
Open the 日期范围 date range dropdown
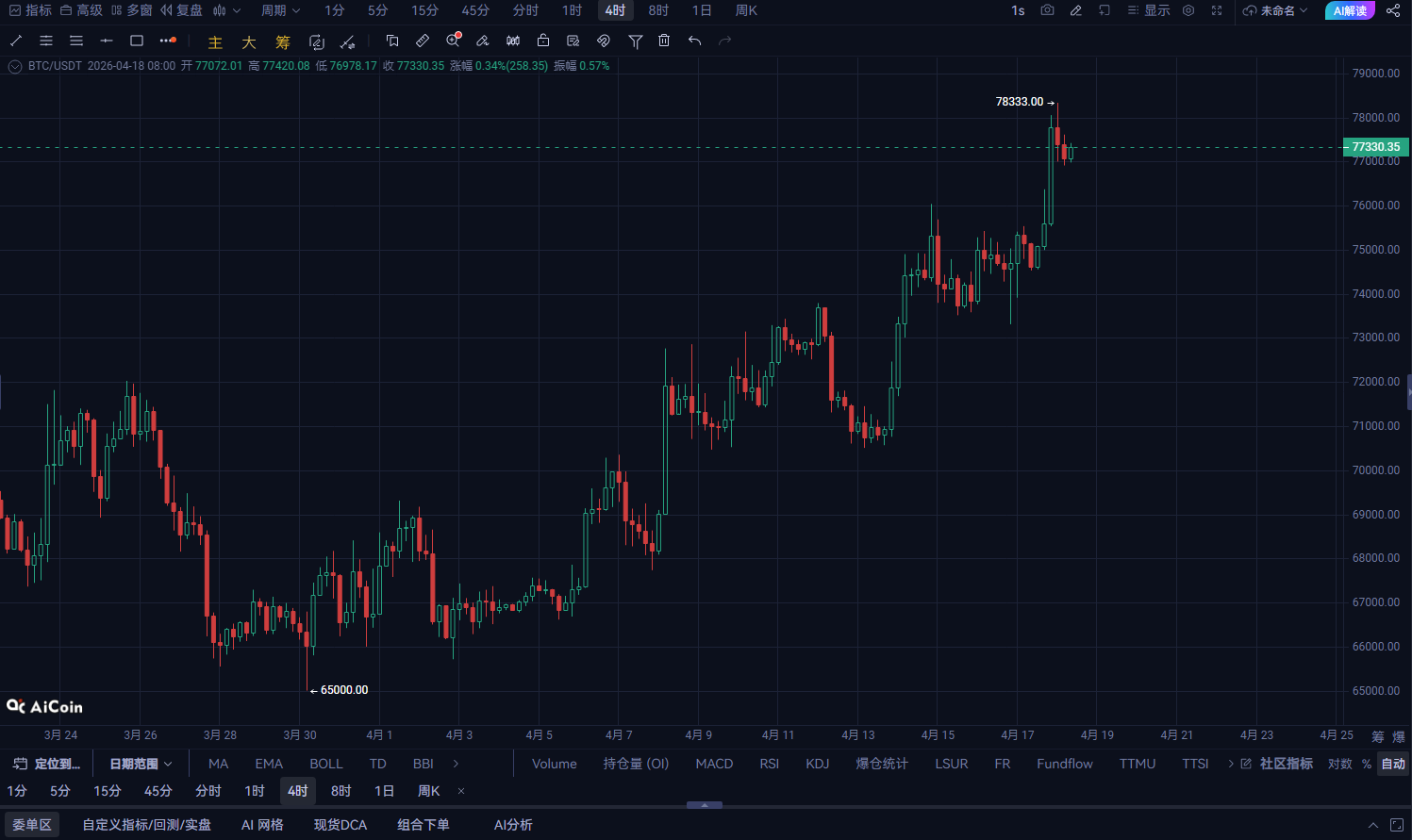coord(141,764)
